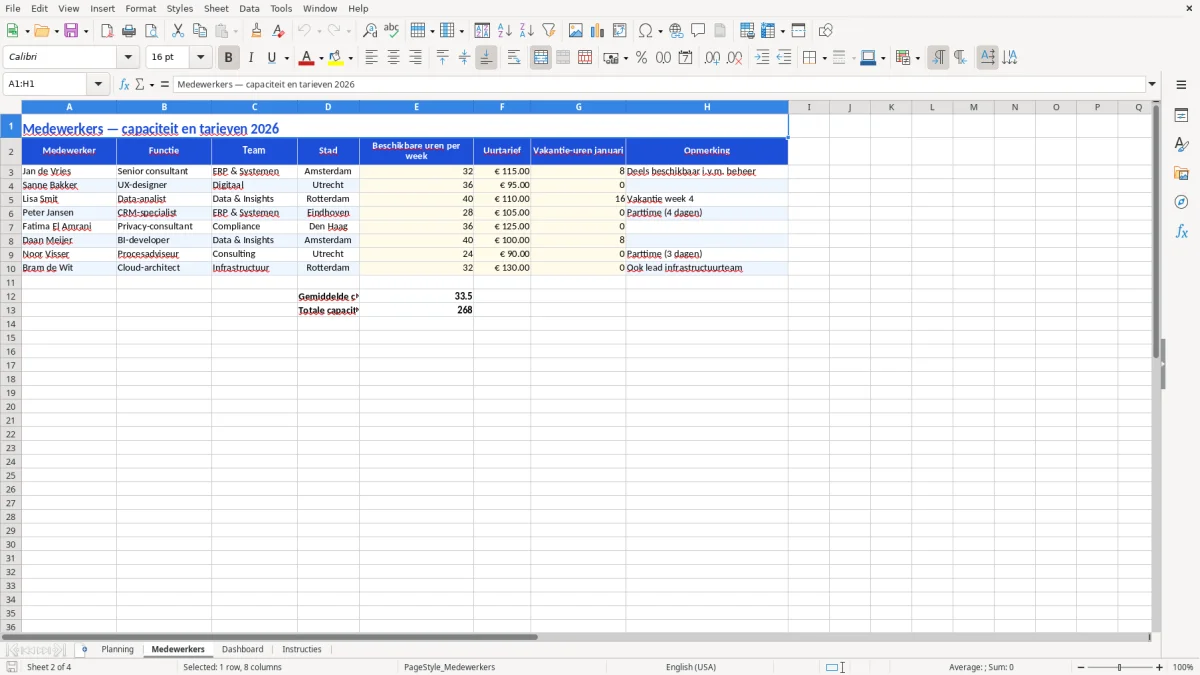Open the Tools menu
1200x675 pixels.
(x=281, y=8)
